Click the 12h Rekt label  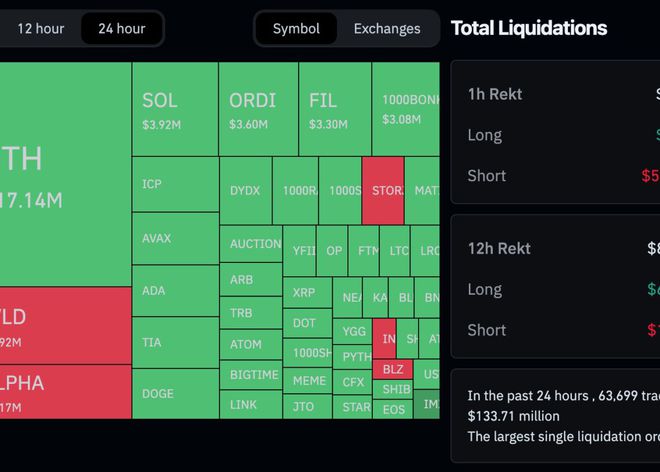499,248
